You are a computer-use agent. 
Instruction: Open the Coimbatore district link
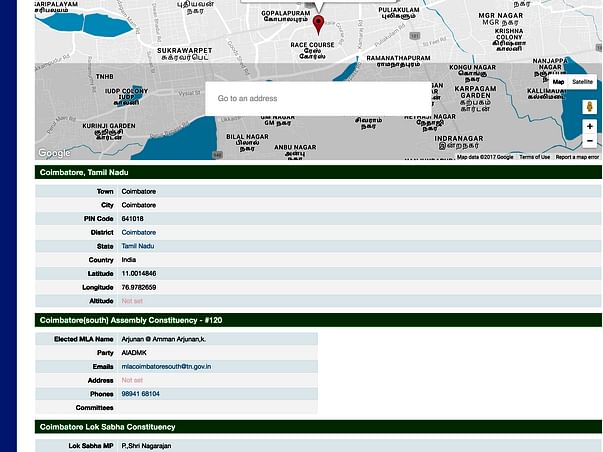pyautogui.click(x=139, y=232)
